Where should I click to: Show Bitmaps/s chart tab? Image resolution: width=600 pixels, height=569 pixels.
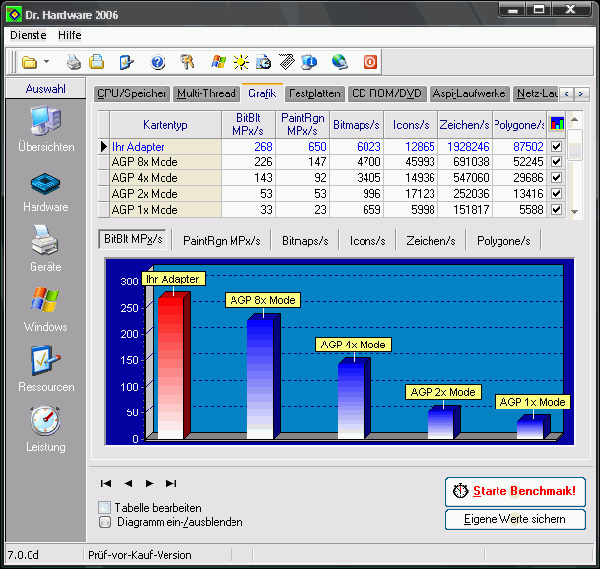point(305,241)
